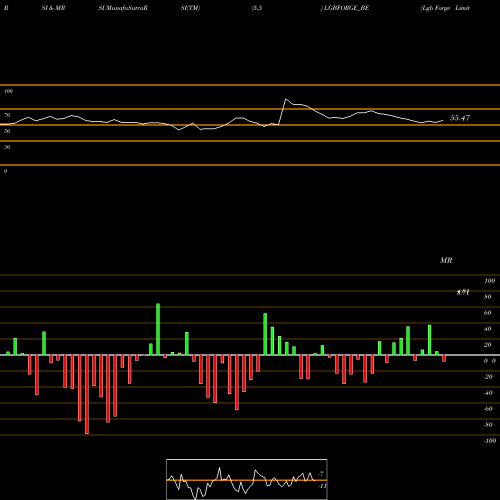Click the '0 0' zero-line label on MR axis
The image size is (500, 500).
click(x=490, y=361)
